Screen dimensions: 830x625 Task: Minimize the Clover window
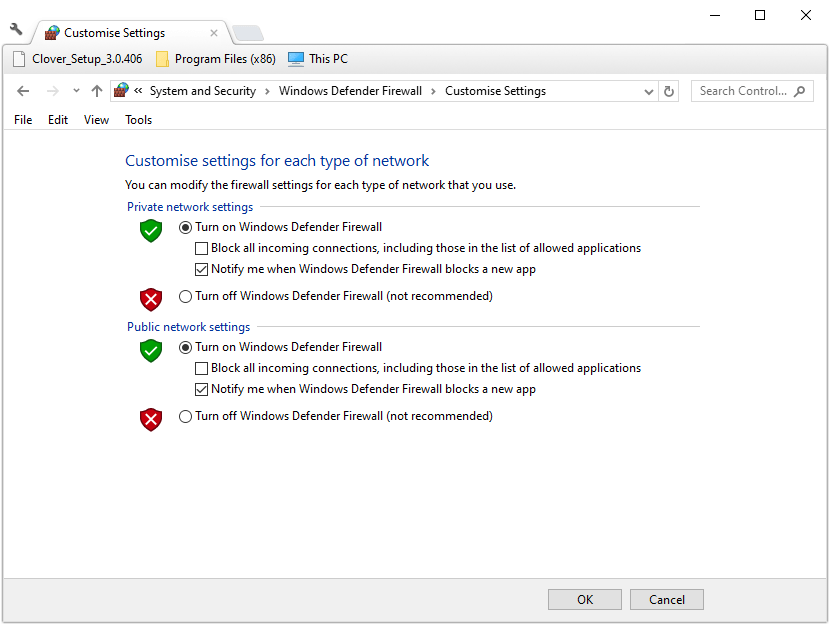coord(715,15)
